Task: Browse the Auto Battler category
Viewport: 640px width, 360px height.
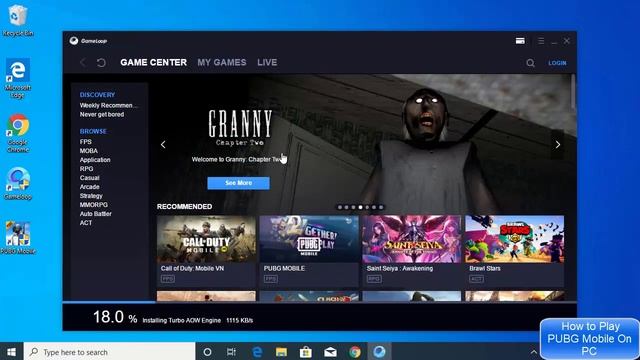Action: [96, 214]
